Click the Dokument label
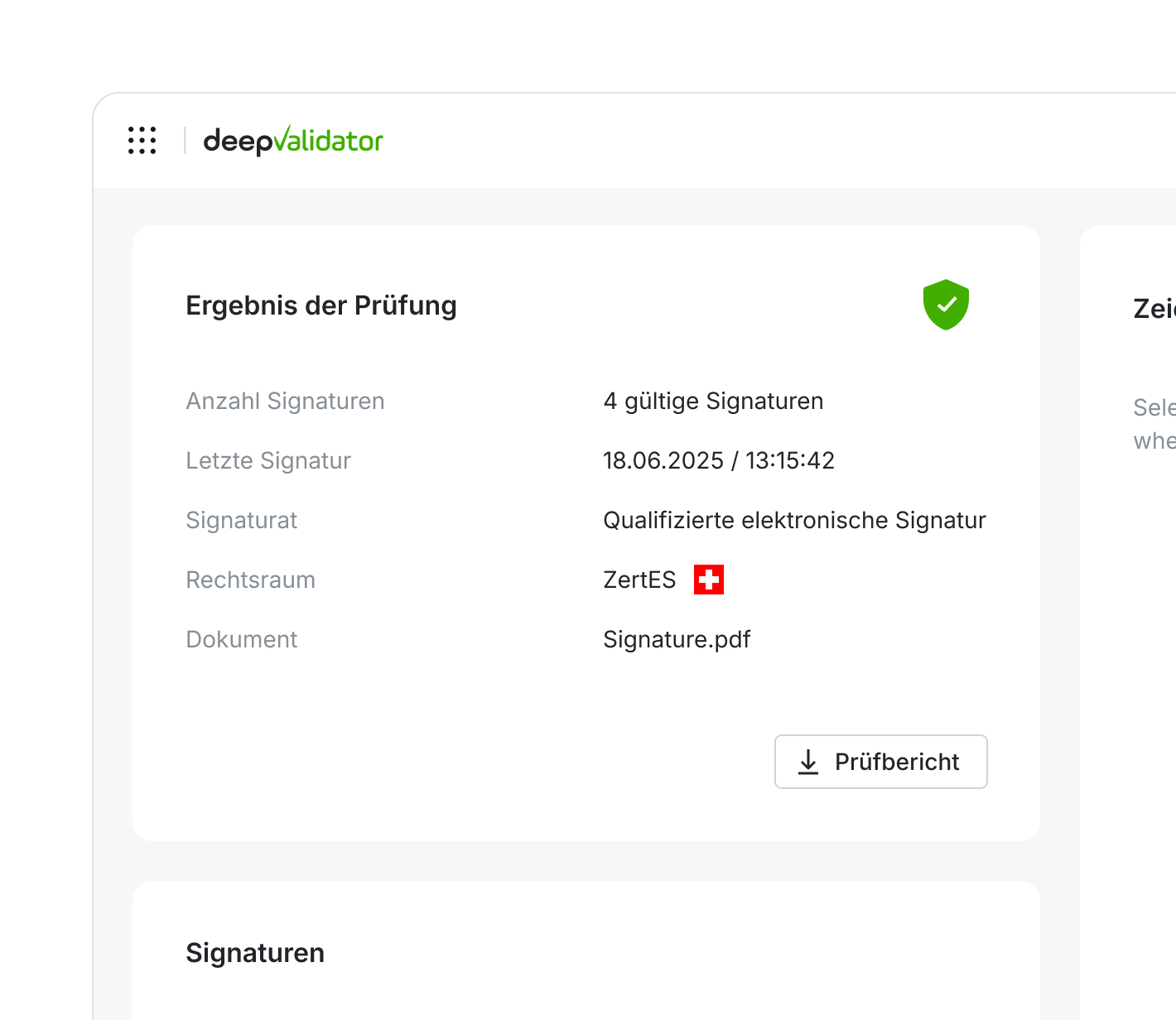The width and height of the screenshot is (1176, 1020). tap(241, 639)
